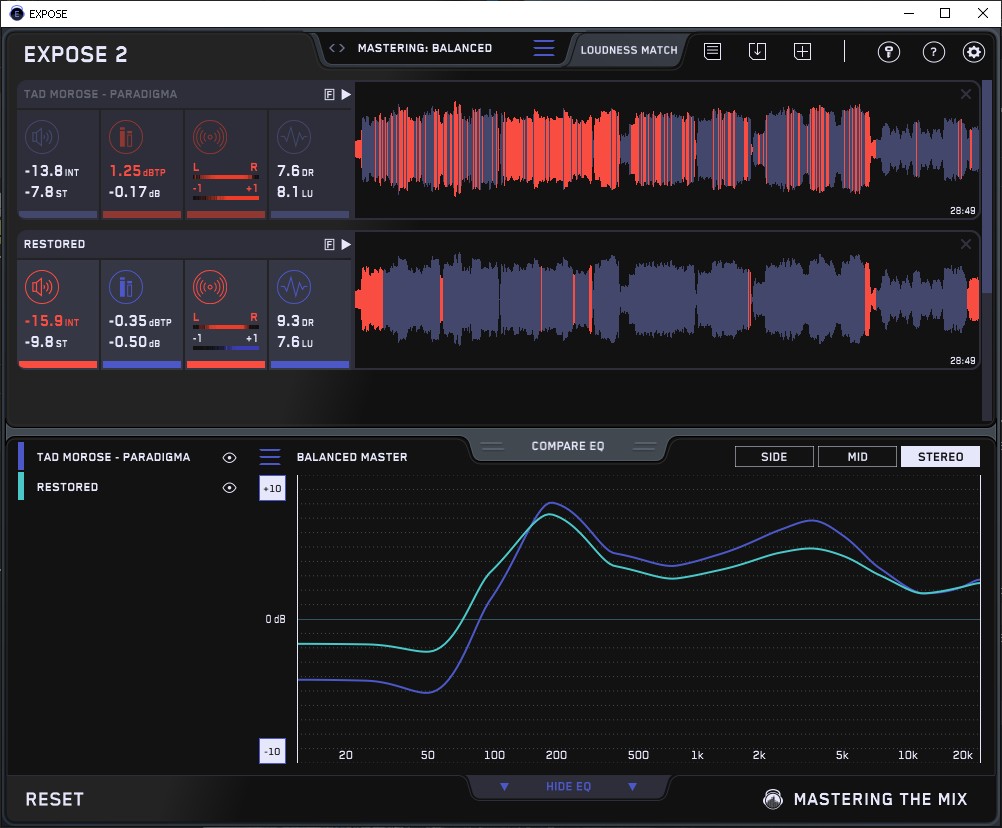The width and height of the screenshot is (1002, 828).
Task: Open the license key icon
Action: [x=889, y=52]
